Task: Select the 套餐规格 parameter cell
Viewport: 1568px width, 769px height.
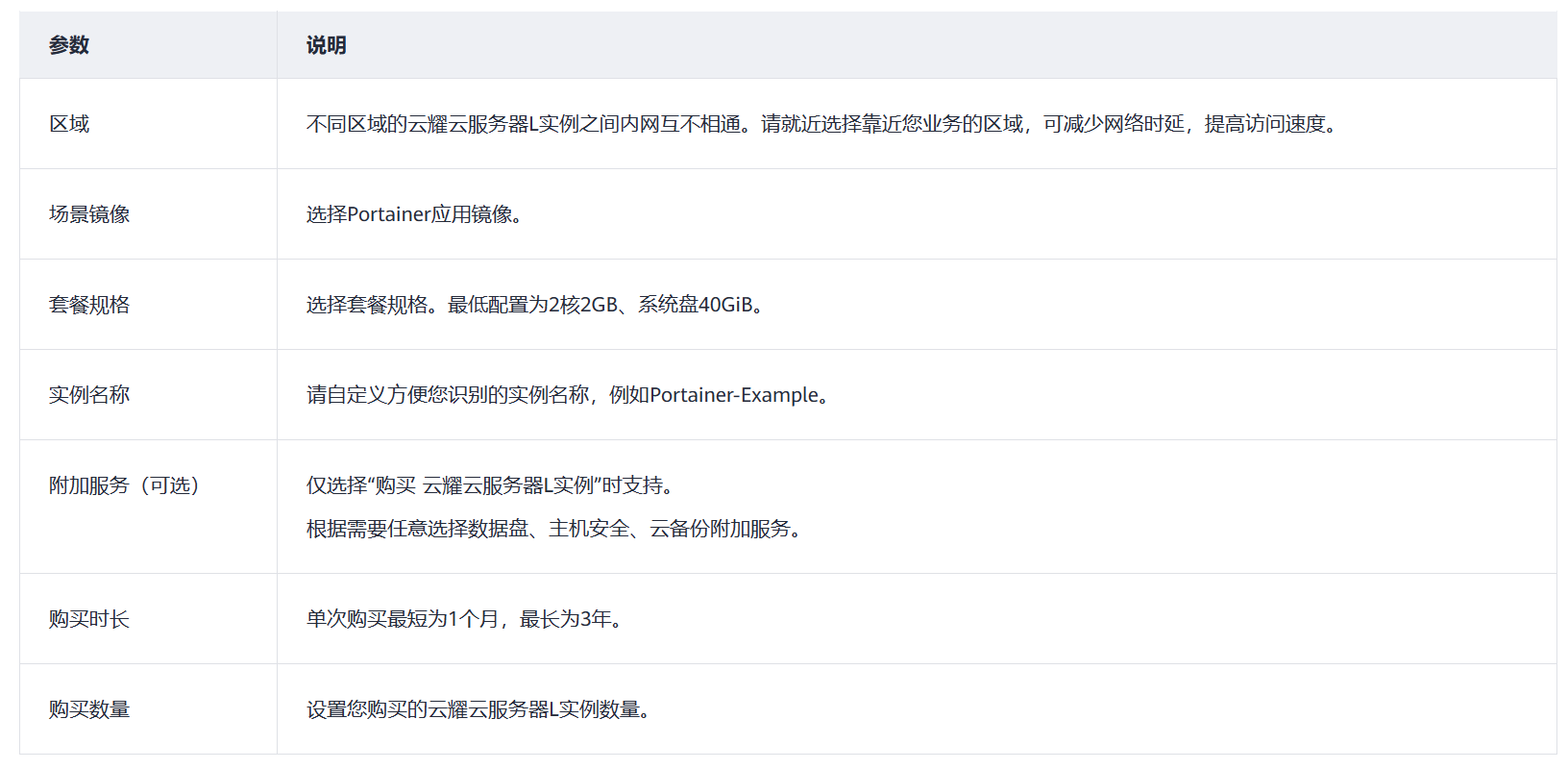Action: pyautogui.click(x=148, y=305)
